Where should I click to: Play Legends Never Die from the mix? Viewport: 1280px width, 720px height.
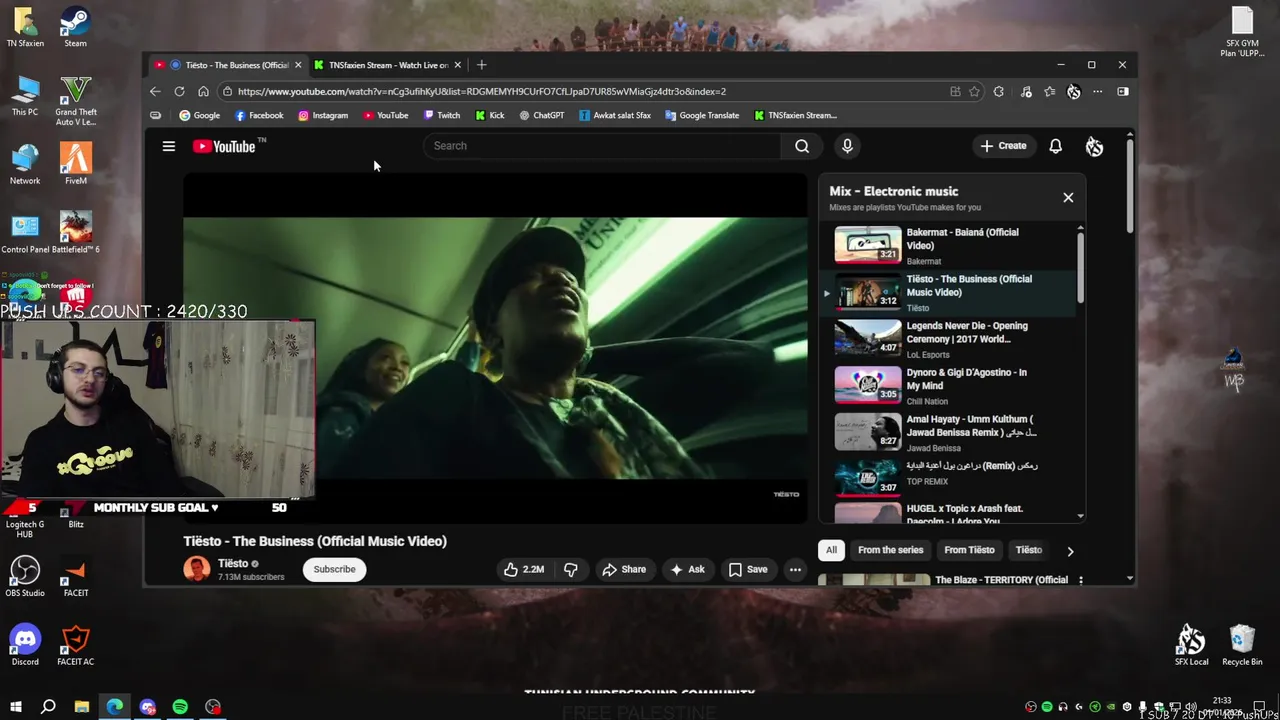[x=948, y=339]
